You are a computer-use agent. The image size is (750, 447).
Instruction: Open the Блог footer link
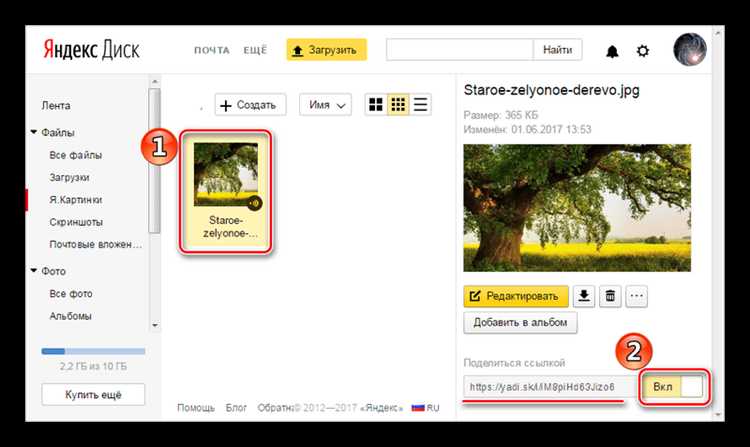236,408
